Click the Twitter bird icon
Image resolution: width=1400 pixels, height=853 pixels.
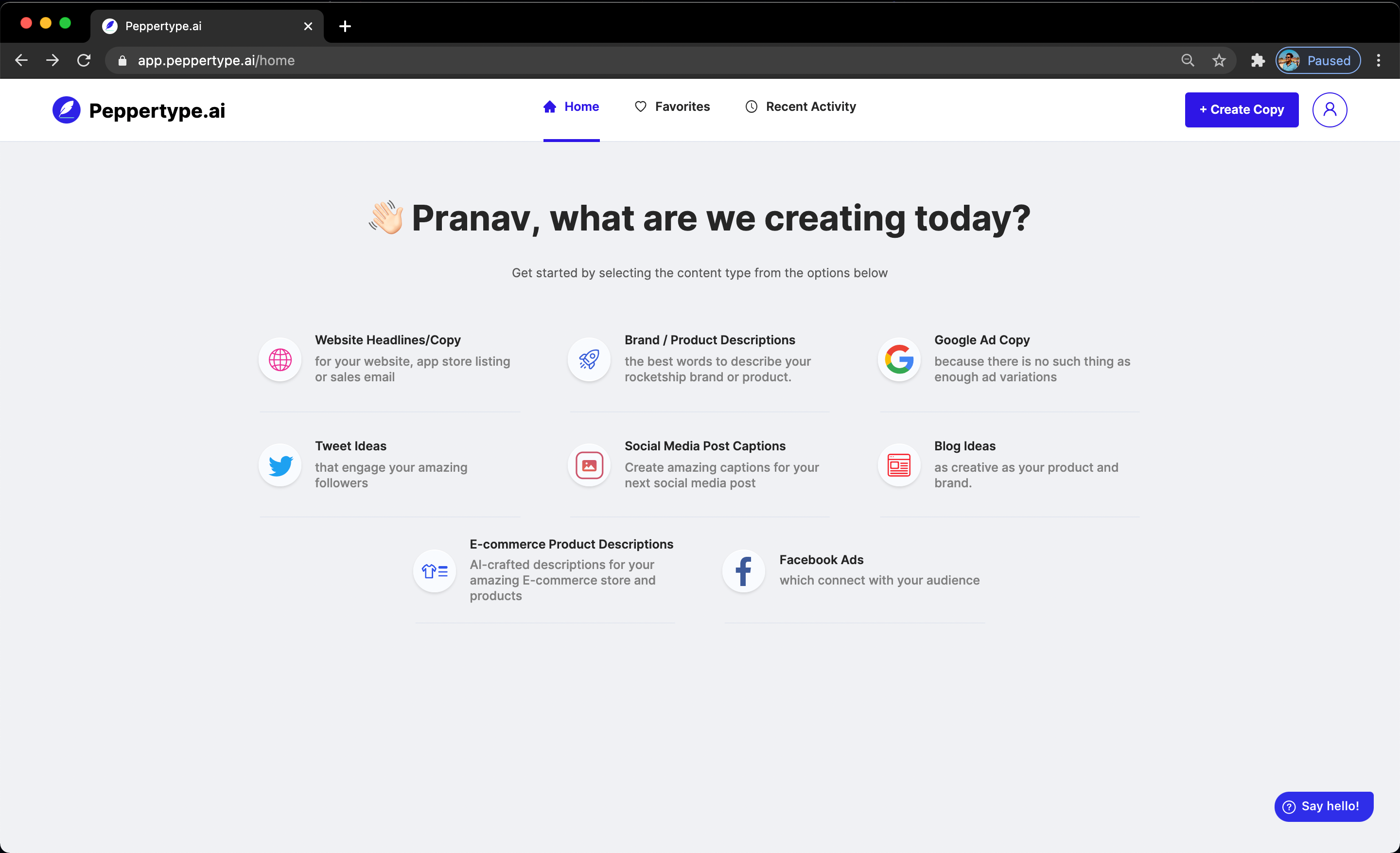280,465
